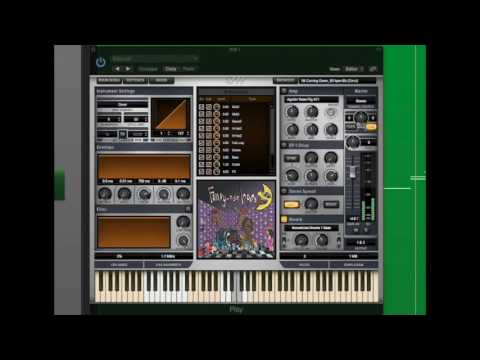Image resolution: width=480 pixels, height=360 pixels.
Task: Toggle the Filter section on/off button
Action: pyautogui.click(x=188, y=209)
